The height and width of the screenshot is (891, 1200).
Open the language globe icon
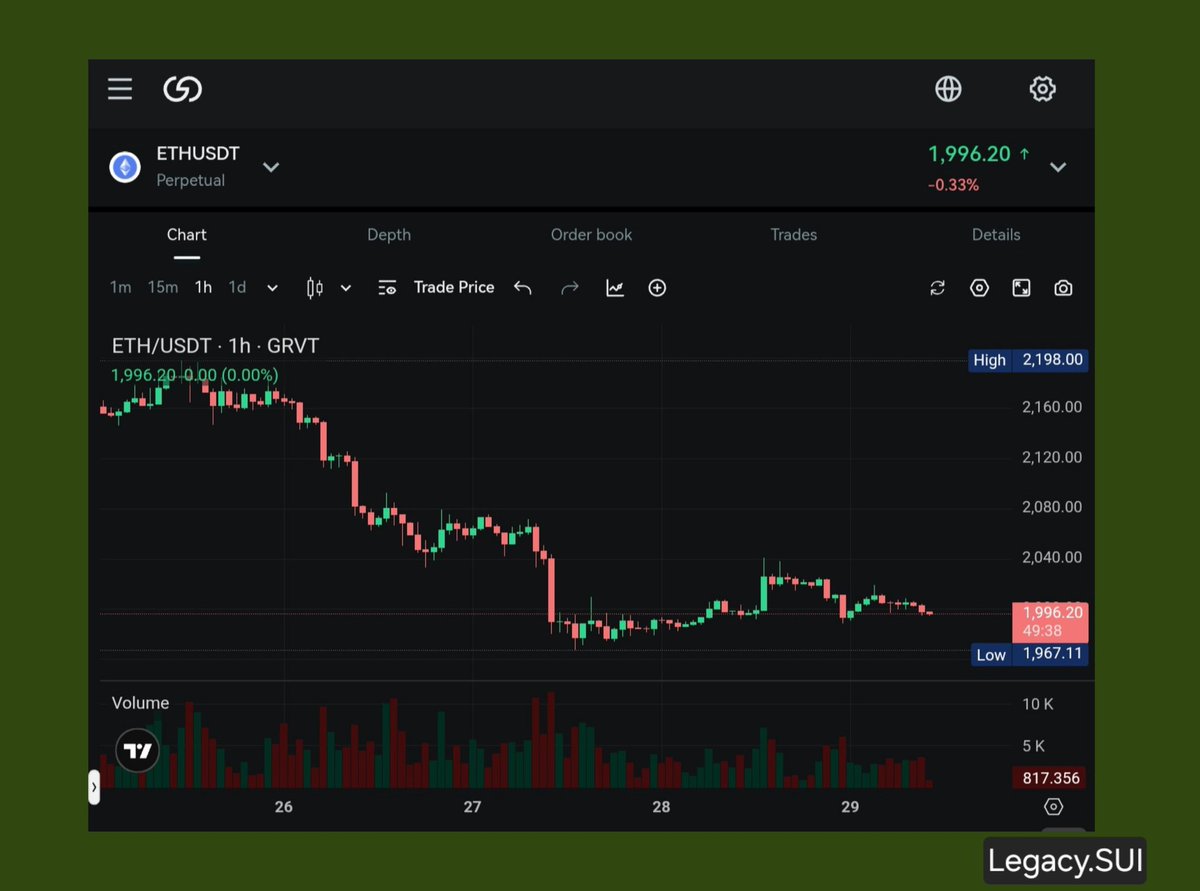point(948,89)
